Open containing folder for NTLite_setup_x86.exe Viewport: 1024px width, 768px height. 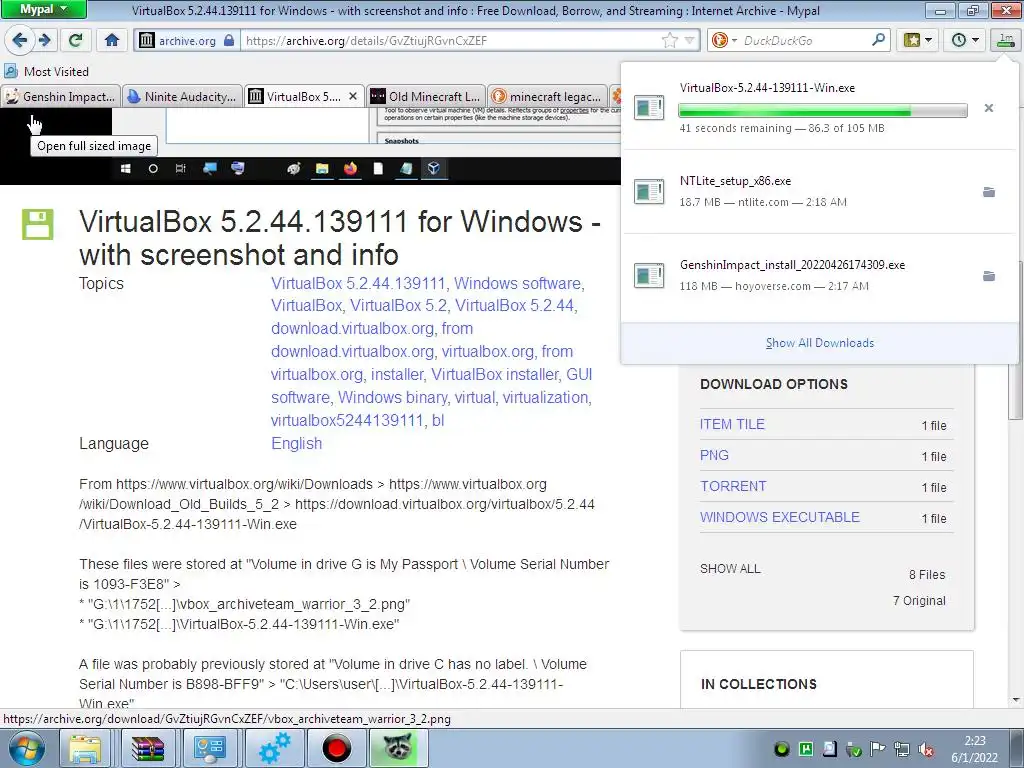pos(989,192)
